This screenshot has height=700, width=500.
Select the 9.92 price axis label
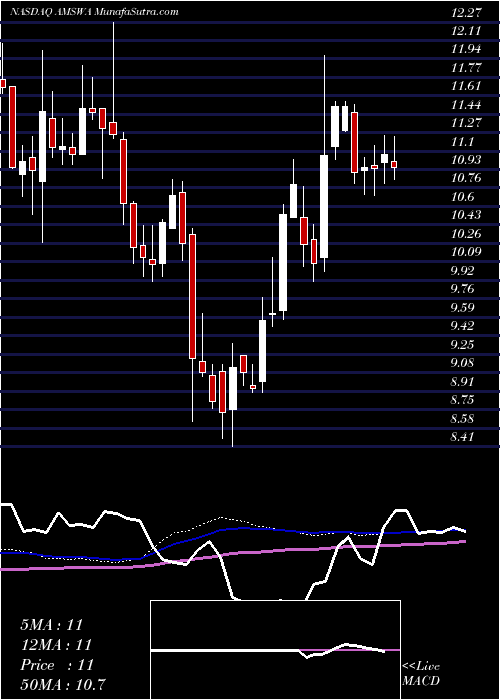(x=462, y=271)
